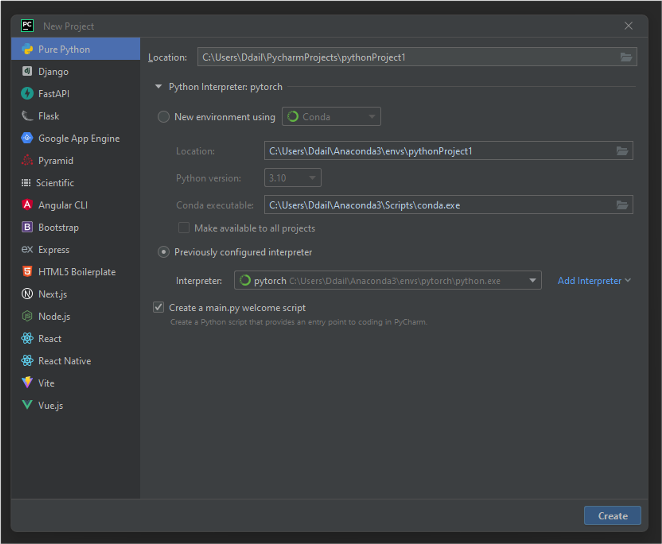Click the Next.js N icon
Viewport: 662px width, 544px height.
27,294
